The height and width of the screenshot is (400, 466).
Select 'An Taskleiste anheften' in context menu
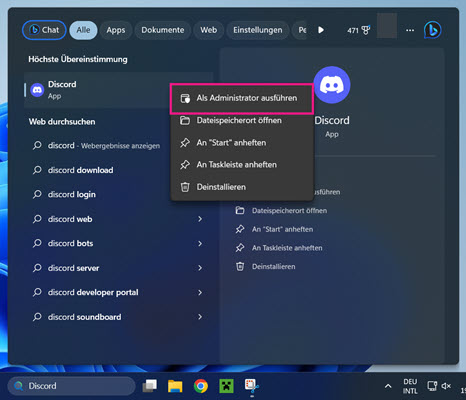242,165
